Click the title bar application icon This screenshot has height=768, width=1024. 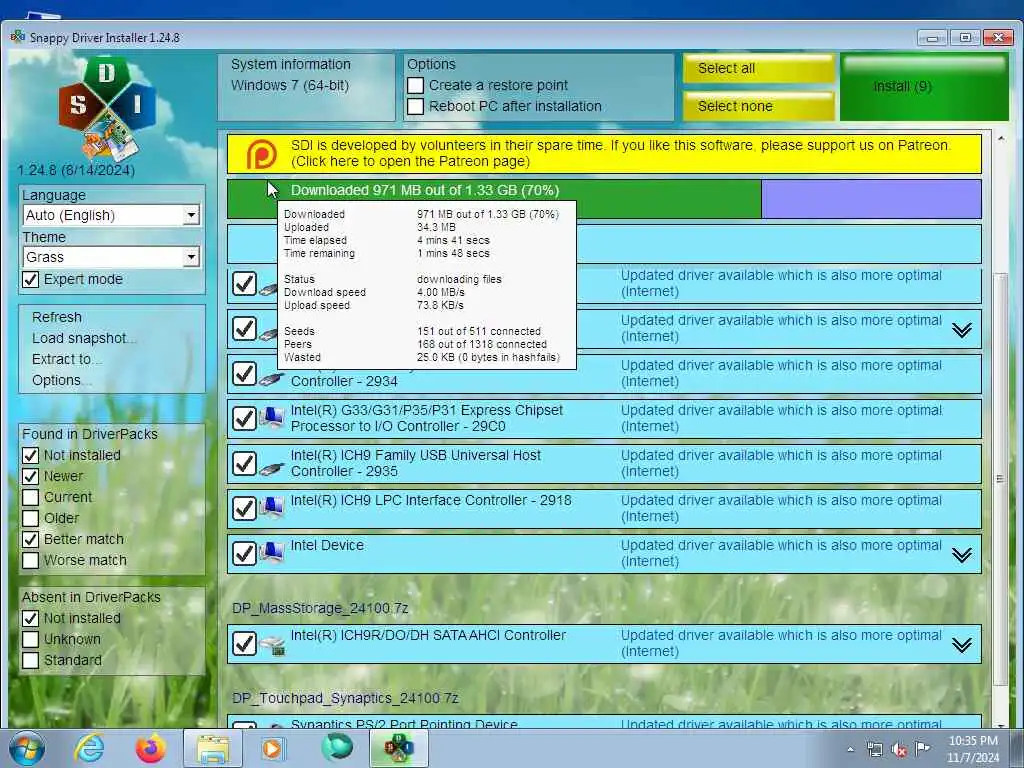click(18, 36)
